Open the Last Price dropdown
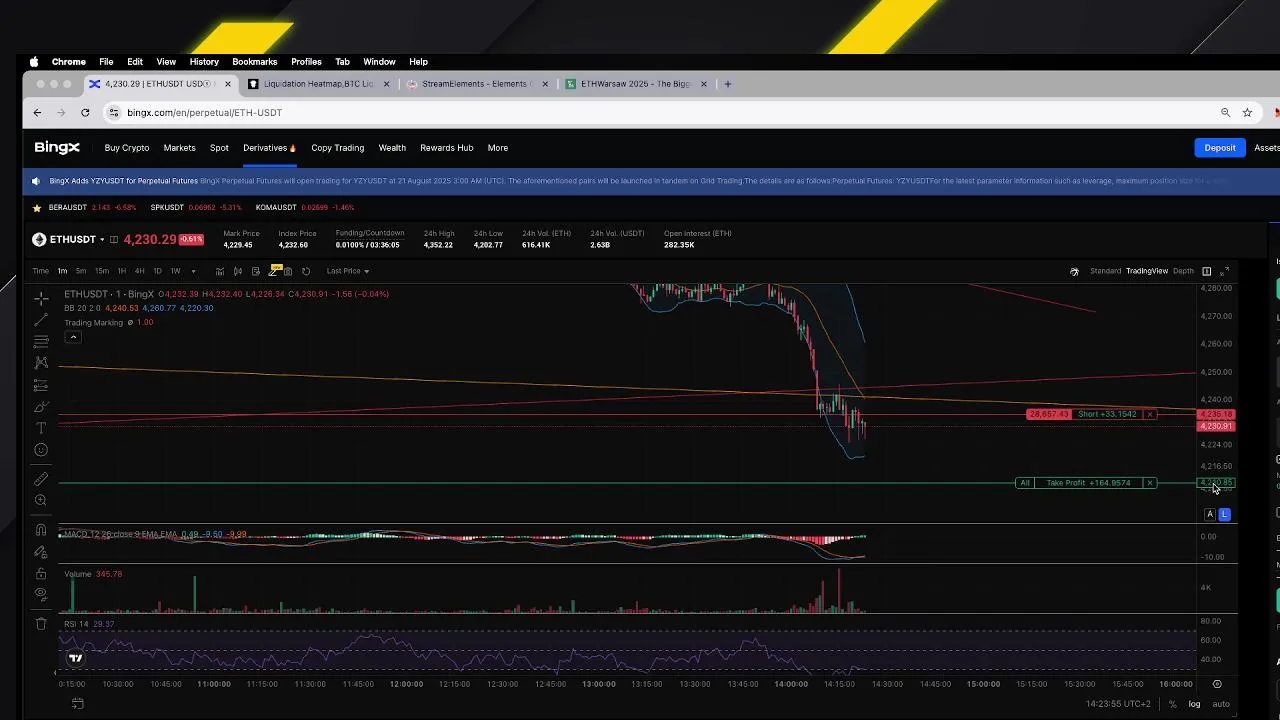This screenshot has width=1280, height=720. [347, 271]
